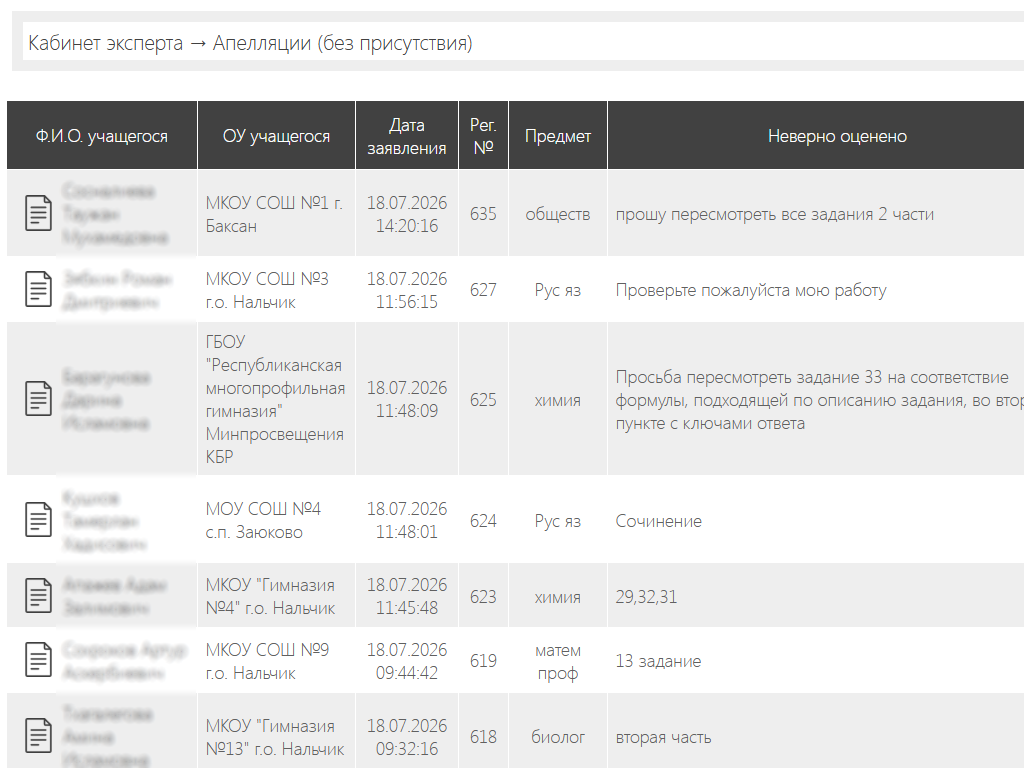Click the date '18.07.2026 09:44:42'
Screen dimensions: 1024x768
[407, 661]
